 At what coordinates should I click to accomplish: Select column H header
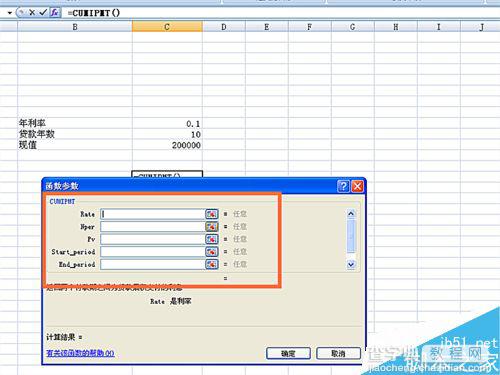tap(396, 27)
